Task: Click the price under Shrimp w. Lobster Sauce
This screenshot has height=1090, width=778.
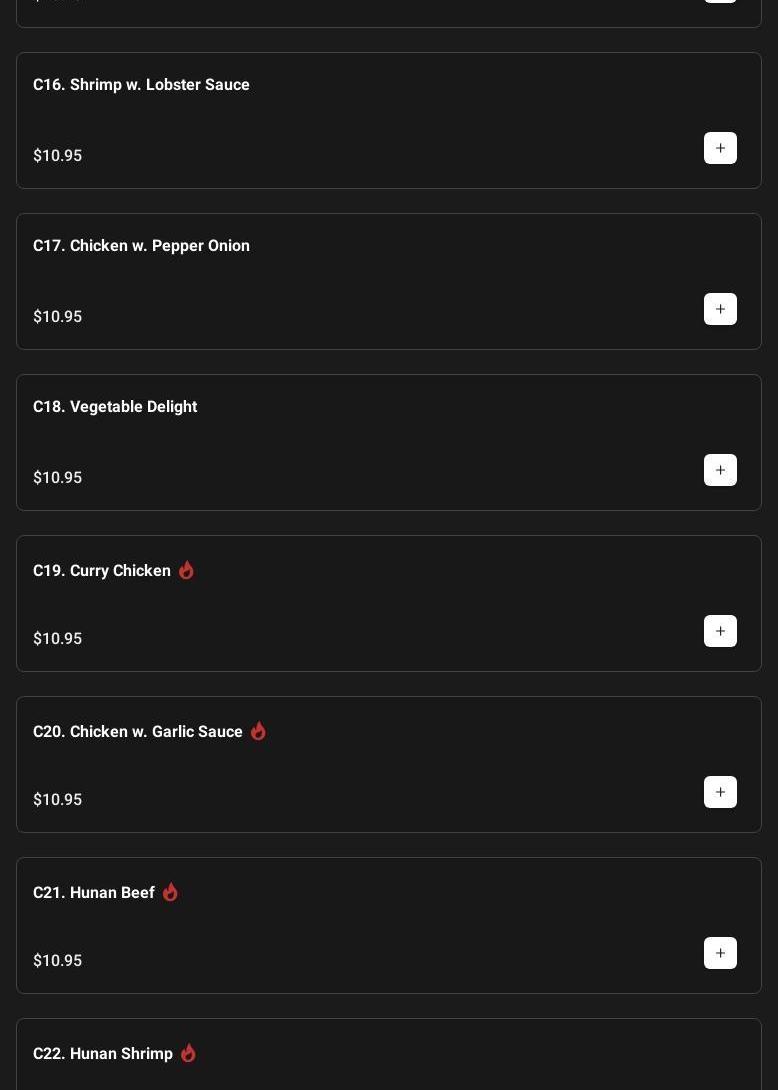Action: click(58, 156)
